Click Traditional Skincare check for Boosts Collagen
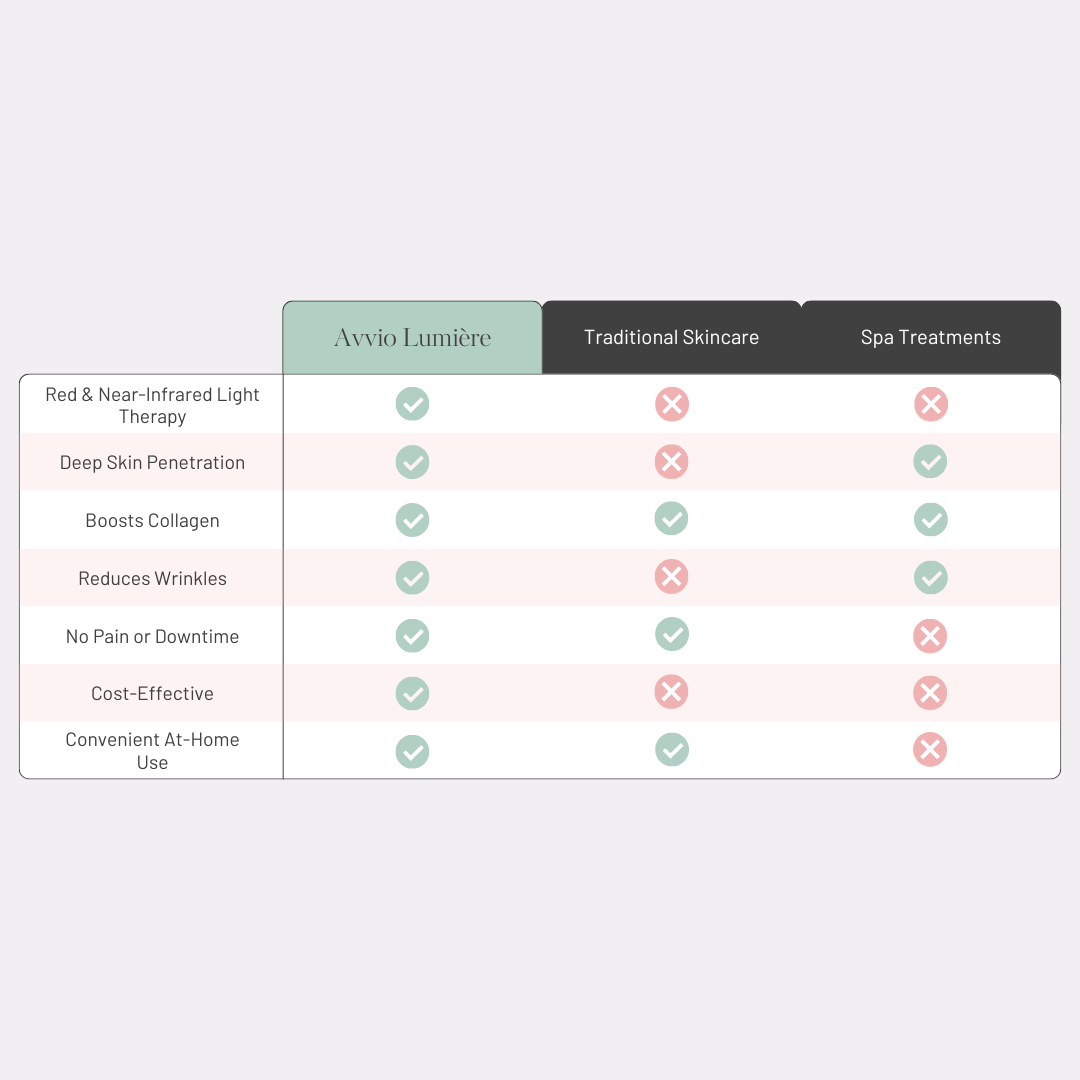Screen dimensions: 1080x1080 (671, 518)
